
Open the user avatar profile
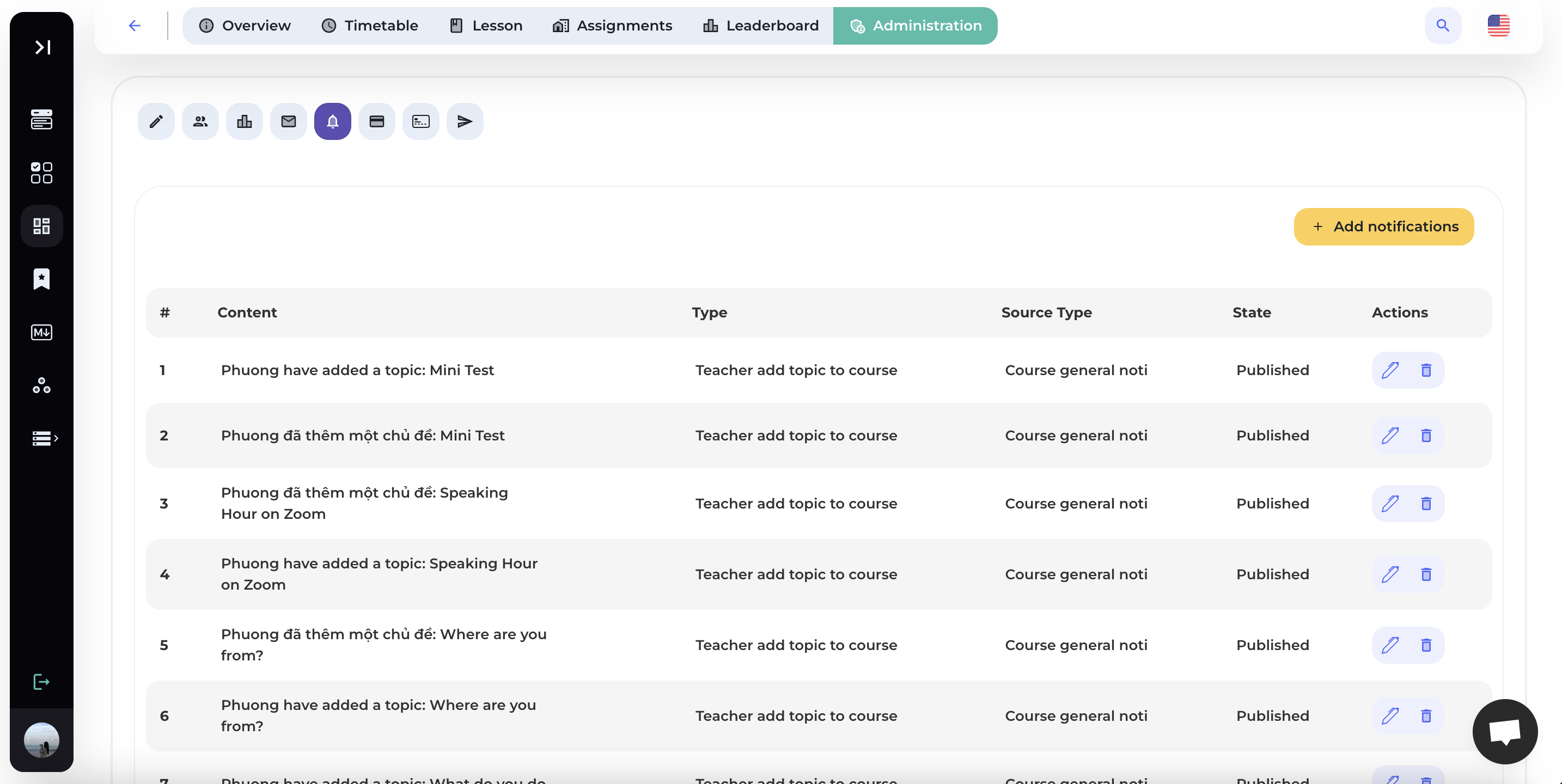coord(42,740)
